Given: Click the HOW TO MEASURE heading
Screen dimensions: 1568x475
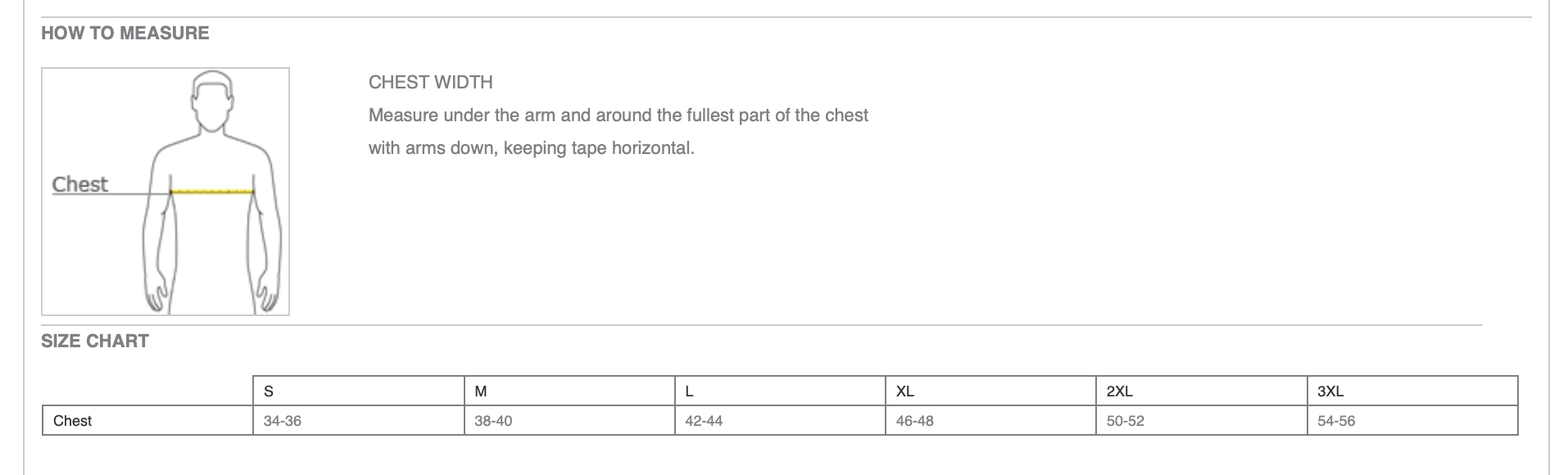Looking at the screenshot, I should (x=125, y=34).
